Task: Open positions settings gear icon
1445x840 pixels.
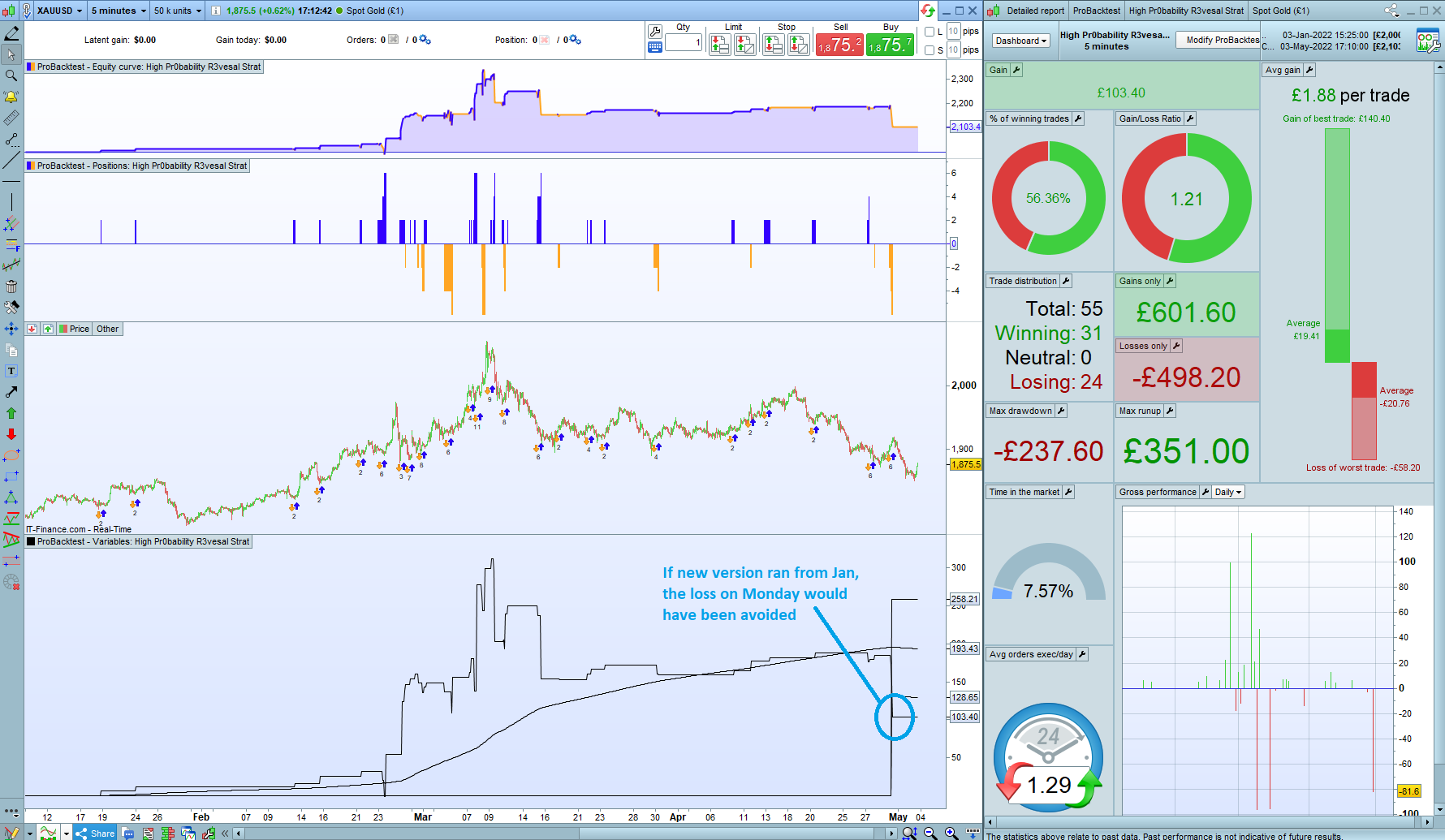Action: click(x=576, y=40)
